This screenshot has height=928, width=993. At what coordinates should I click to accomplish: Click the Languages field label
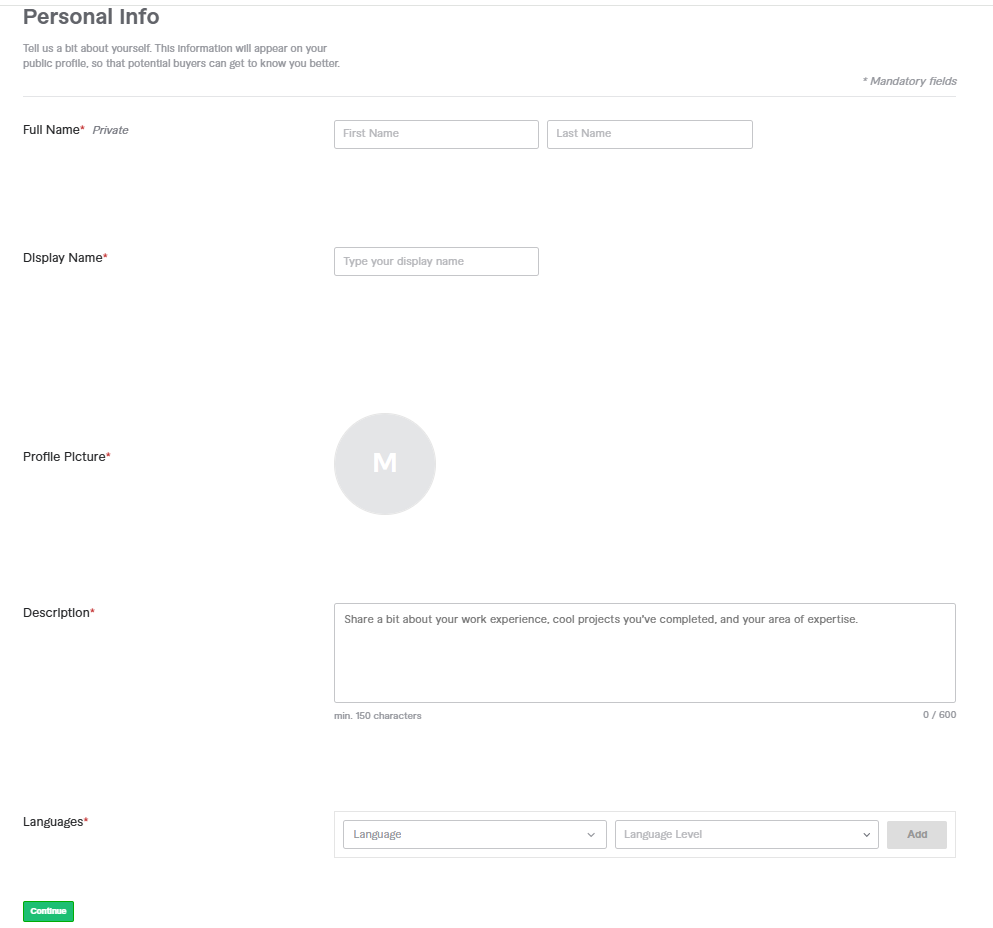coord(55,822)
